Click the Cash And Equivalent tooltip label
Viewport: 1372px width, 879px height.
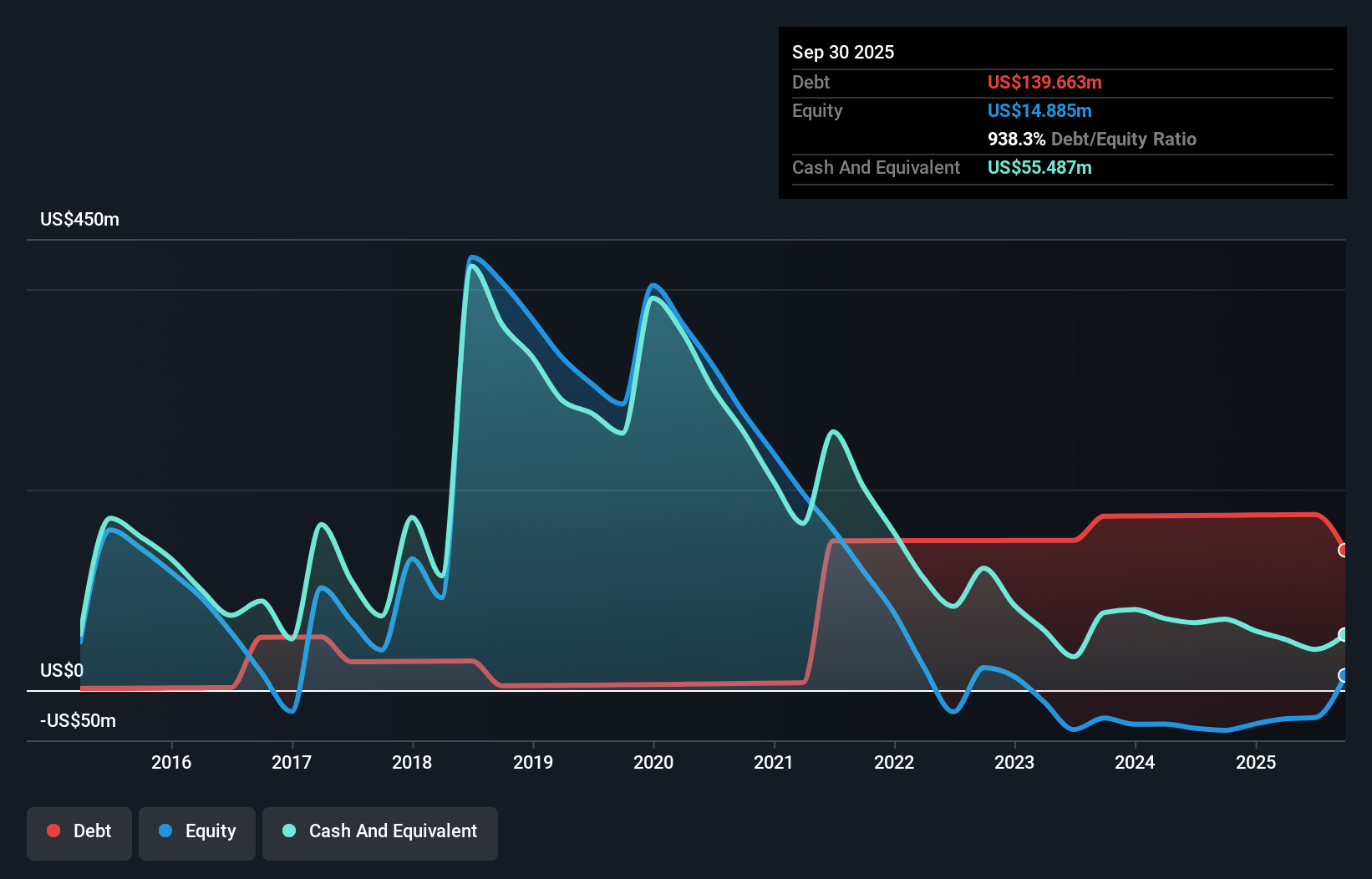point(876,168)
